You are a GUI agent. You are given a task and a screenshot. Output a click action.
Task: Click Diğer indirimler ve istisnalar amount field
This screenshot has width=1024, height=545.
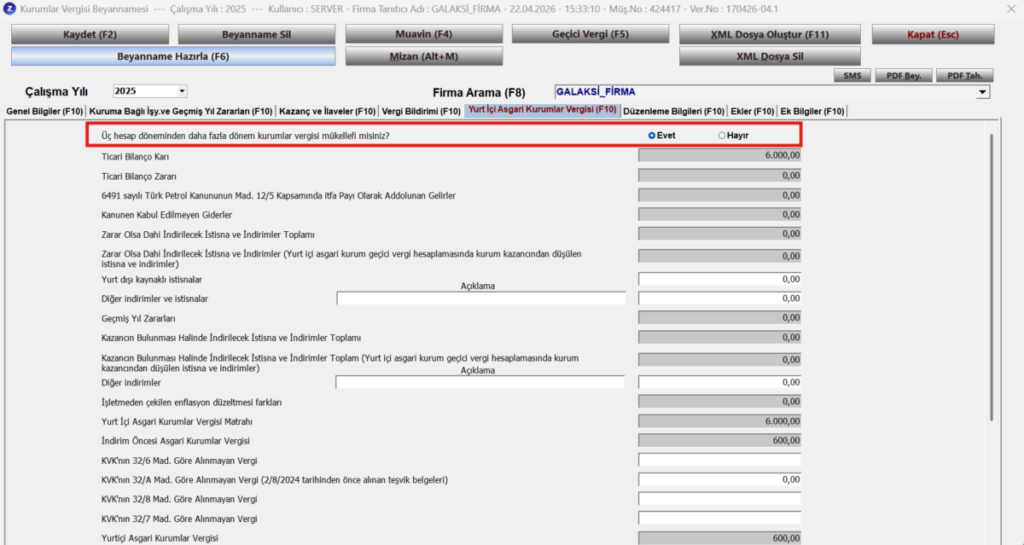[x=720, y=298]
